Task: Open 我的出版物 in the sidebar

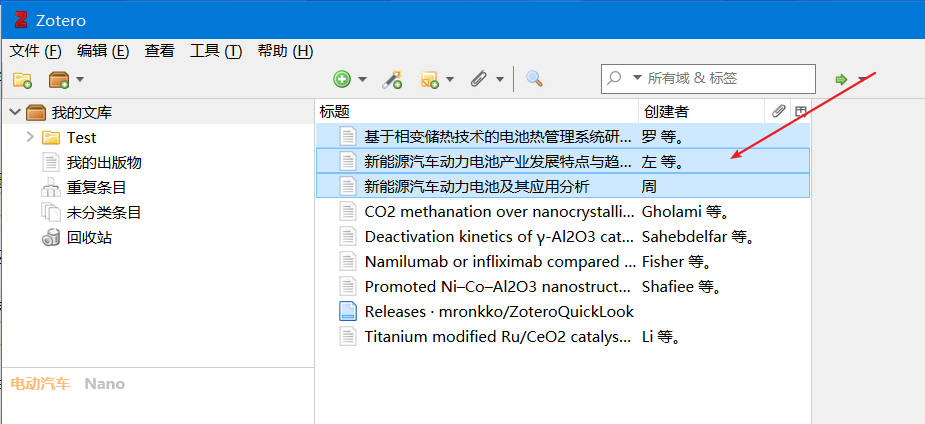Action: click(104, 163)
